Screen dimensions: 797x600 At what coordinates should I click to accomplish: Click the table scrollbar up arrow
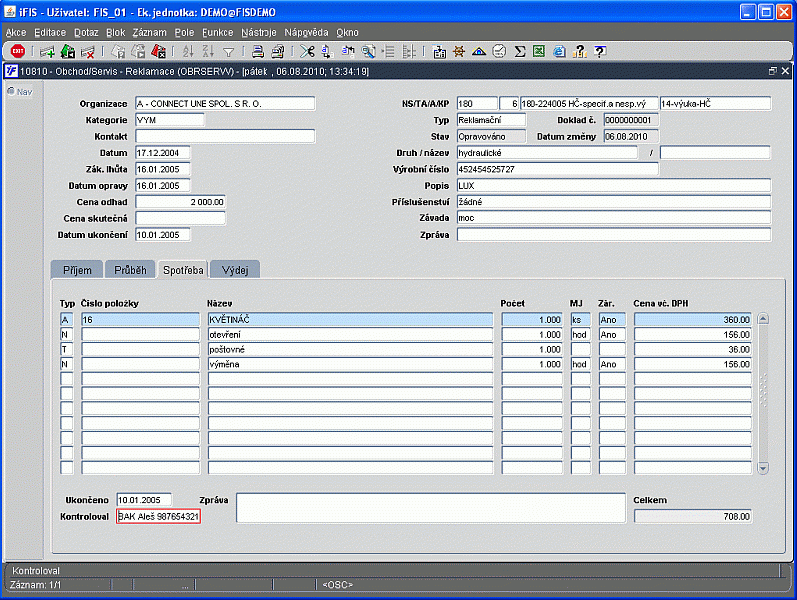pyautogui.click(x=763, y=319)
